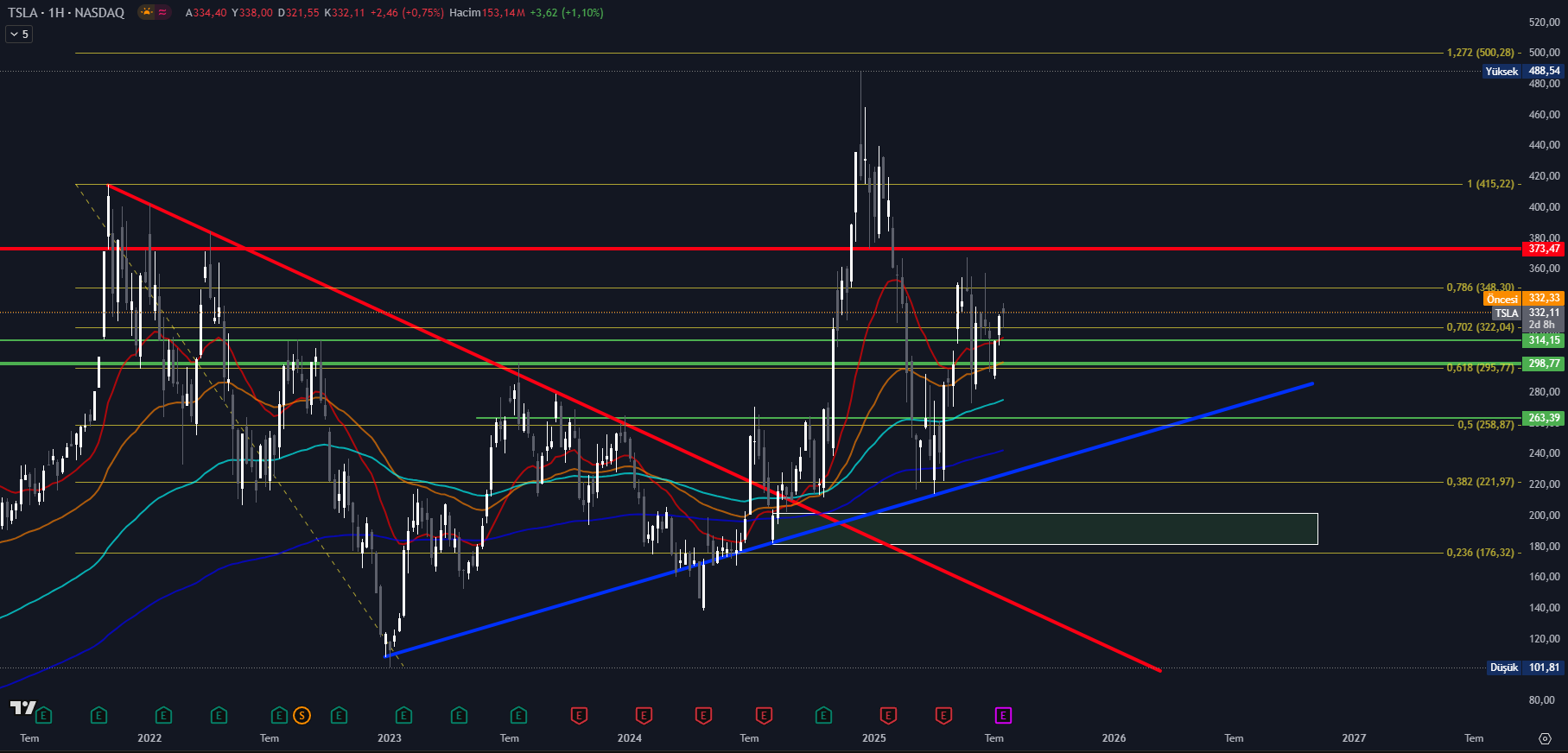Viewport: 1568px width, 753px height.
Task: Click the green earnings marker nearest the 2022 label
Action: 163,715
